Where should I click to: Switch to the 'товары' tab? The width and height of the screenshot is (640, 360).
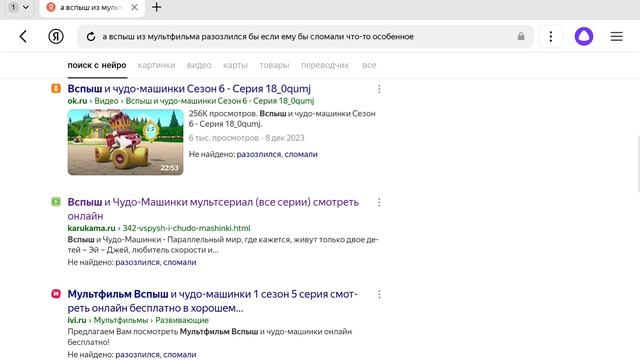point(274,65)
